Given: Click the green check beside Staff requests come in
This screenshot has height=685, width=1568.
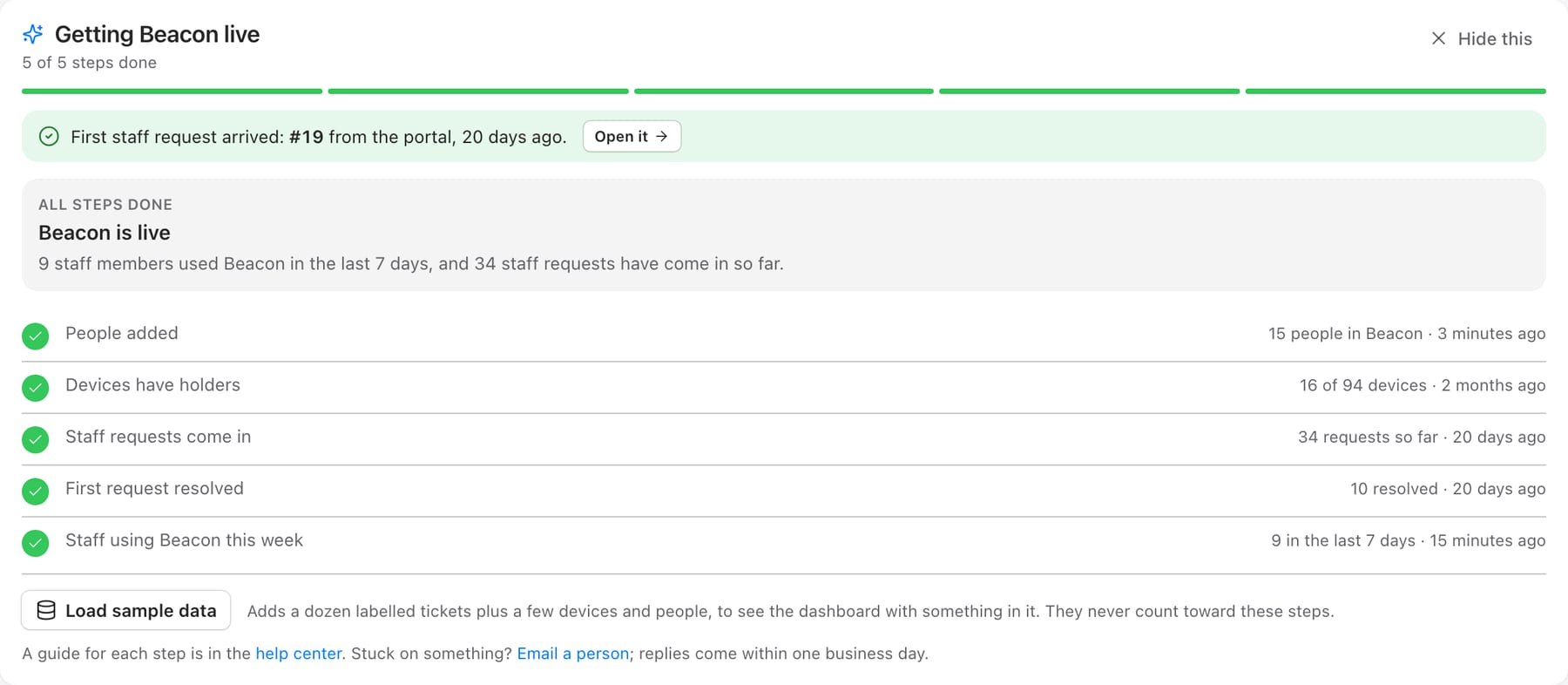Looking at the screenshot, I should (x=36, y=439).
